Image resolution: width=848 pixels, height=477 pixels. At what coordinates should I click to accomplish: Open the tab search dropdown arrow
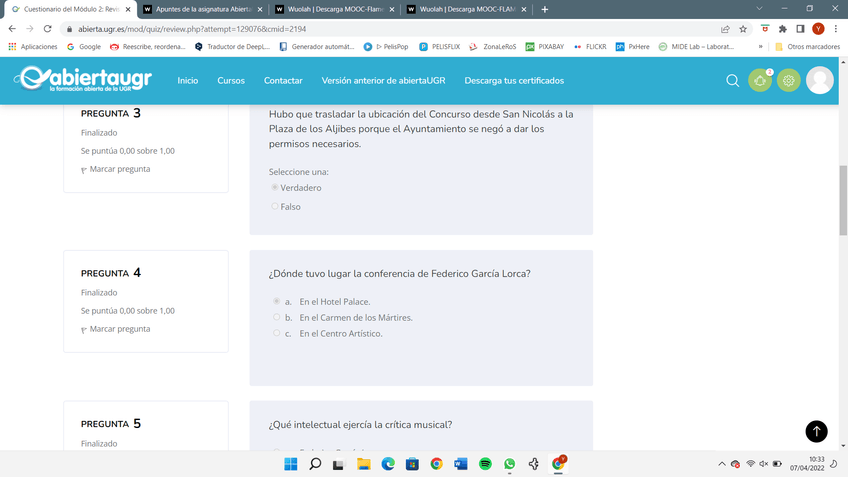759,9
